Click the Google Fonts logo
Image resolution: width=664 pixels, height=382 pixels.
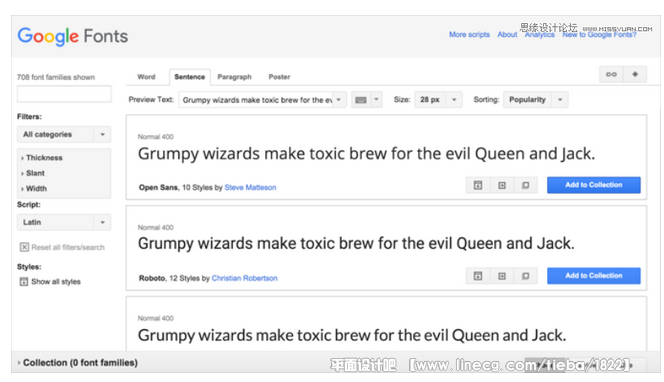pos(72,36)
